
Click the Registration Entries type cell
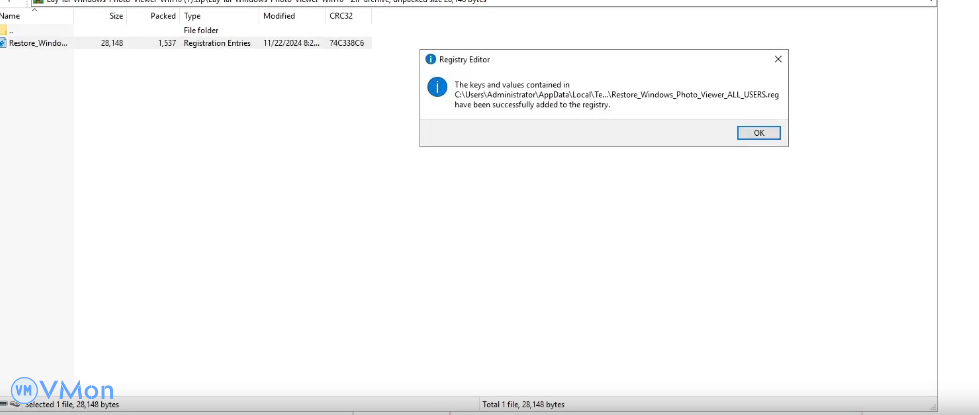(x=217, y=44)
